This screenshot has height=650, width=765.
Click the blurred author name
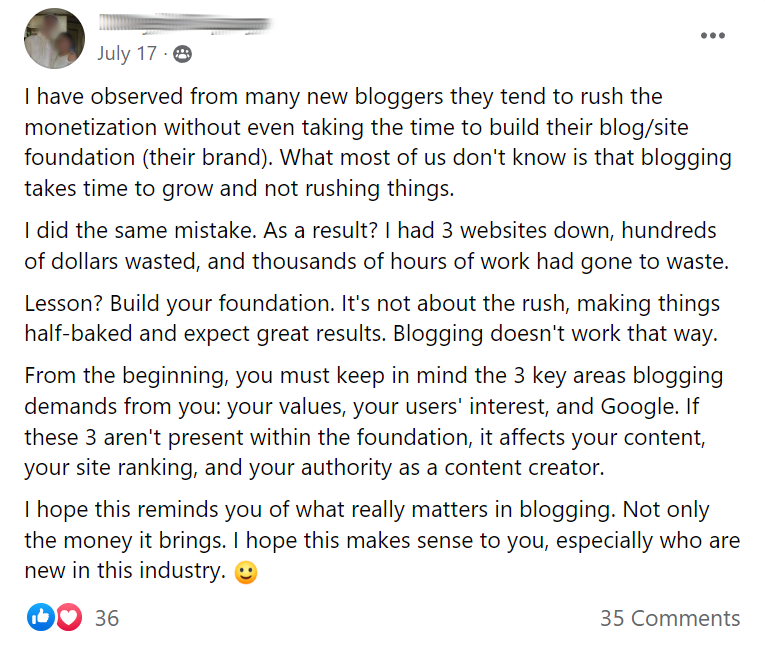click(185, 23)
